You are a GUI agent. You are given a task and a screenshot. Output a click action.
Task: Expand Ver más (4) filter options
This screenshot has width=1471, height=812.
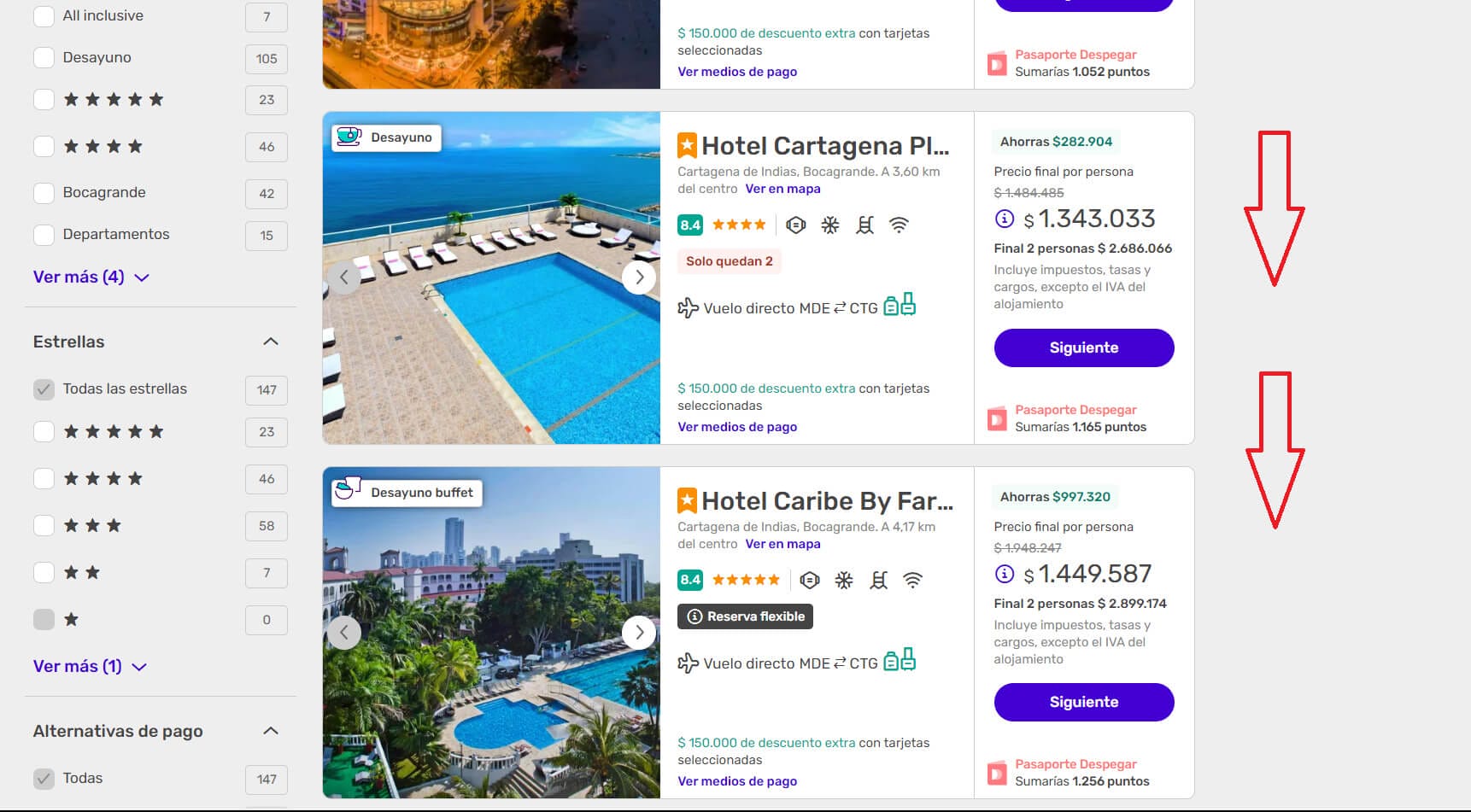(91, 277)
